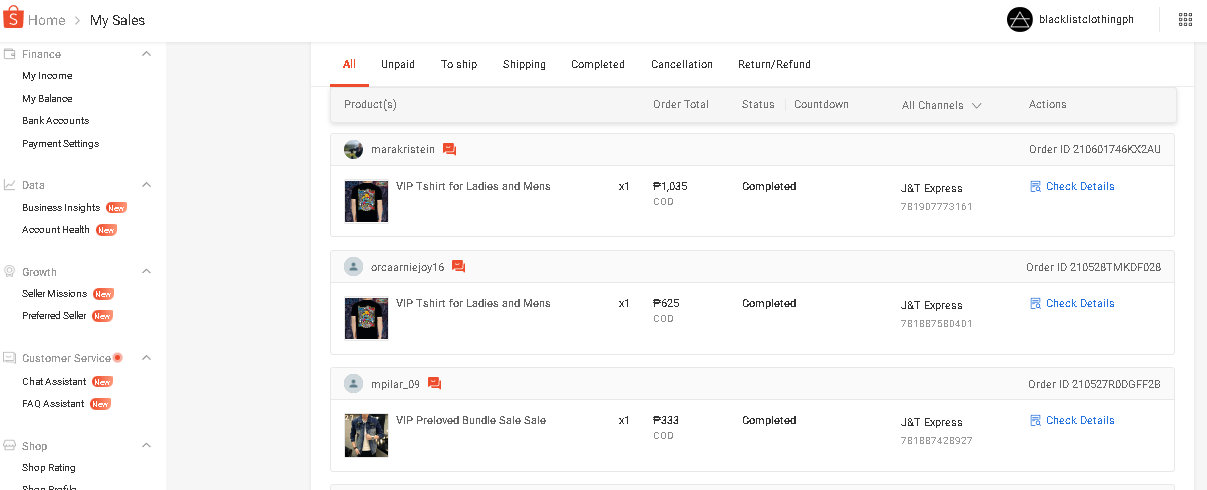
Task: Collapse the Data sidebar section
Action: 146,185
